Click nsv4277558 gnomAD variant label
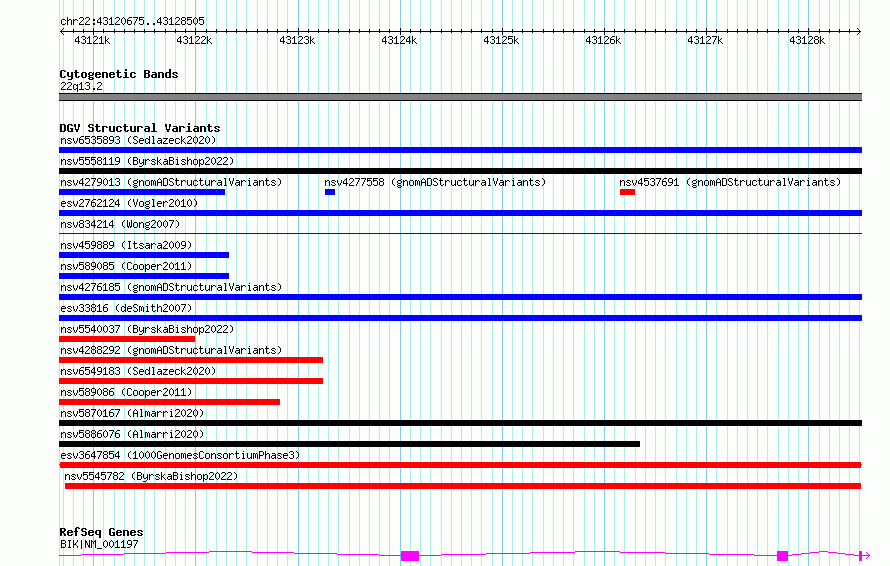Screen dimensions: 890x566 [435, 182]
